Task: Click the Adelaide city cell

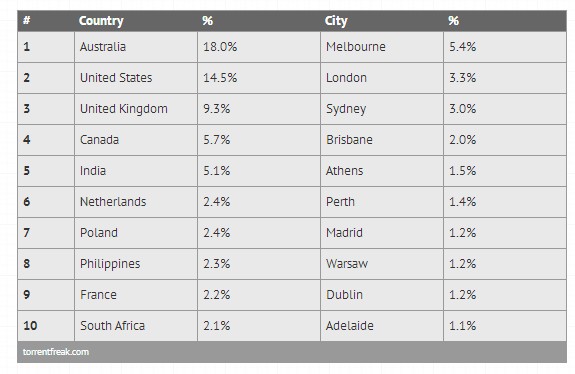Action: [382, 326]
